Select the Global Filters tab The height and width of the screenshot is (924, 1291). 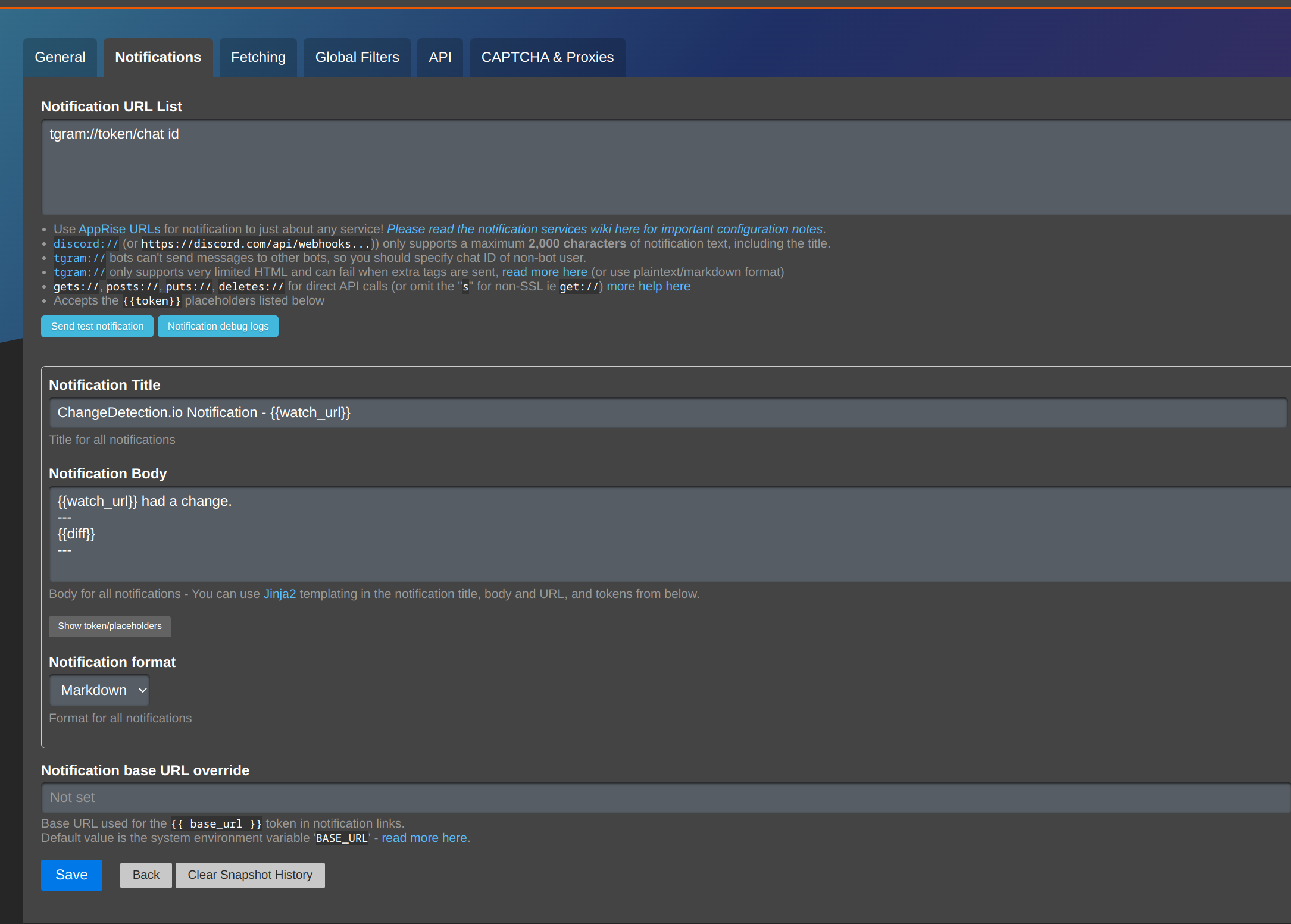pyautogui.click(x=357, y=57)
